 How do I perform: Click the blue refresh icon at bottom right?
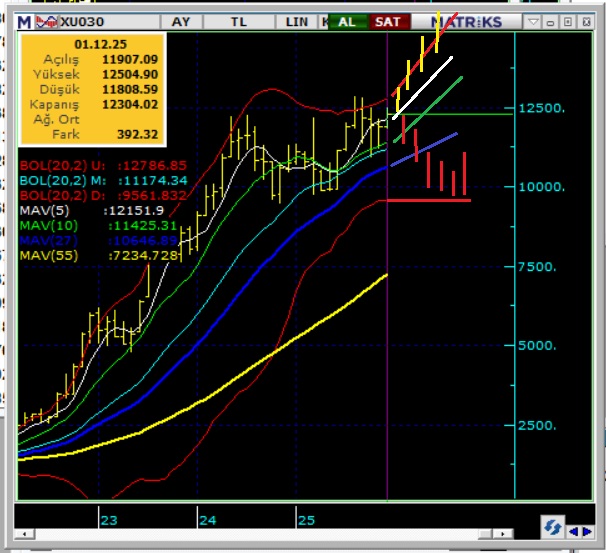(551, 526)
